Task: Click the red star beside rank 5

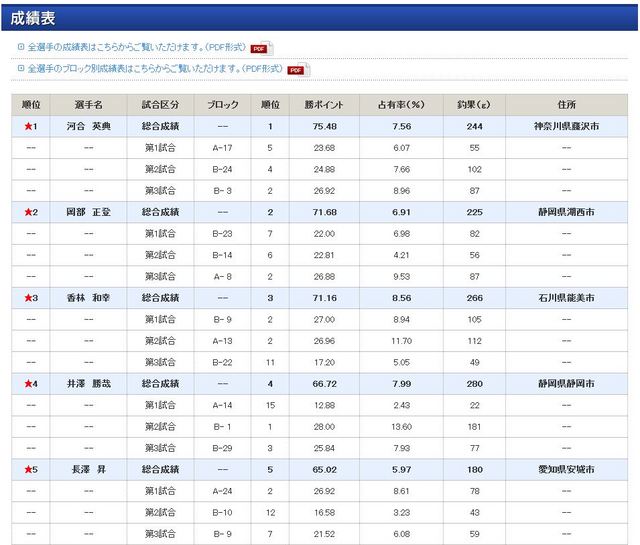Action: pyautogui.click(x=27, y=470)
